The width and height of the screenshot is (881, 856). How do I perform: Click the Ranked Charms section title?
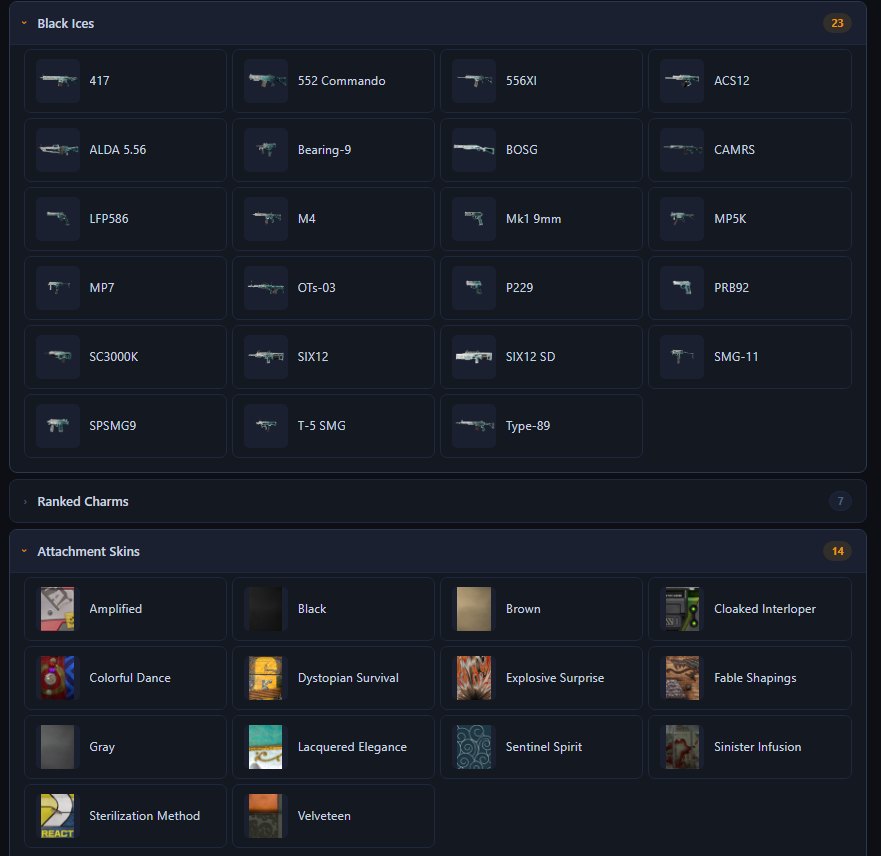coord(83,502)
